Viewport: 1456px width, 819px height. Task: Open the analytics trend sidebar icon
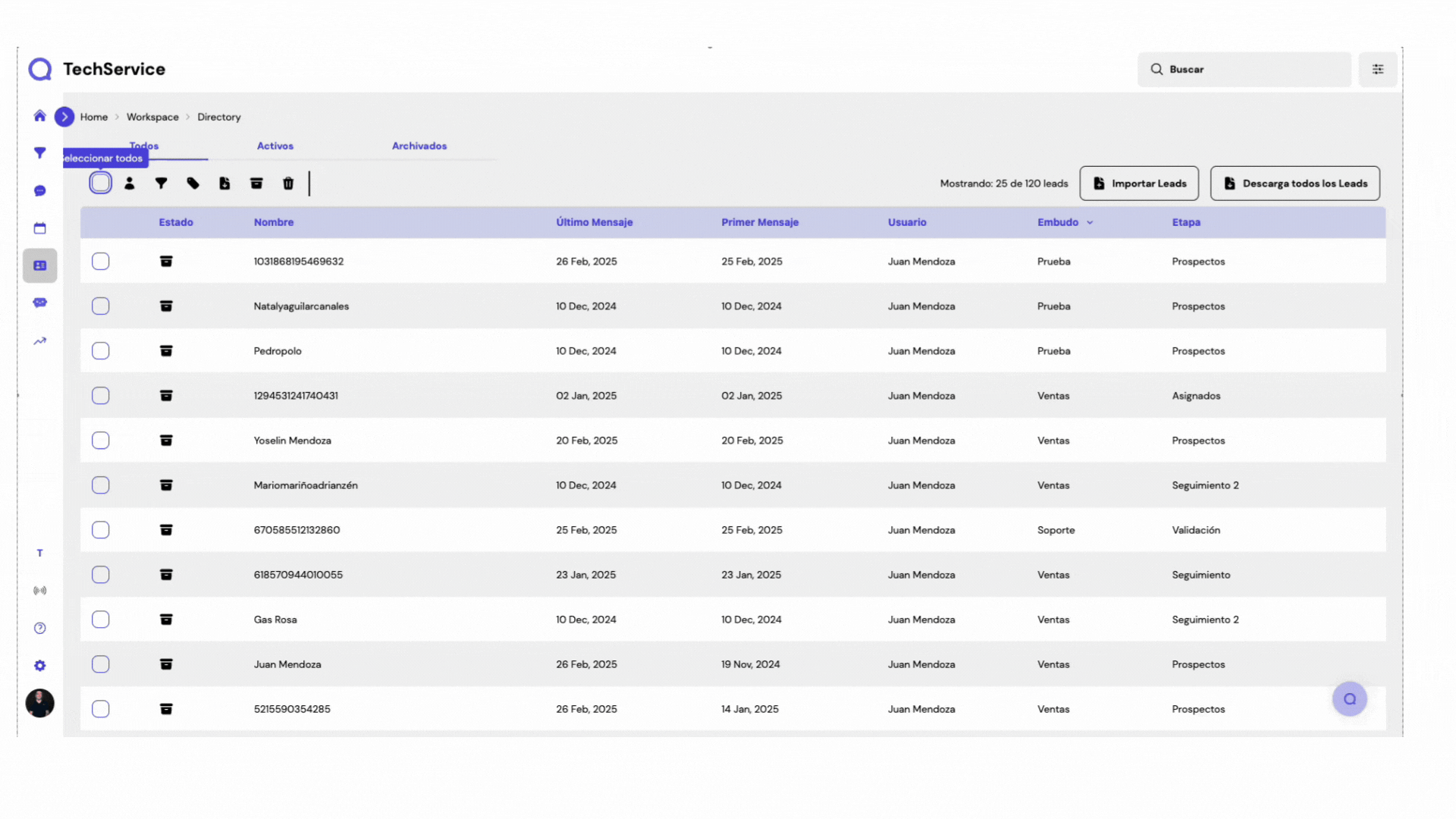pos(40,341)
